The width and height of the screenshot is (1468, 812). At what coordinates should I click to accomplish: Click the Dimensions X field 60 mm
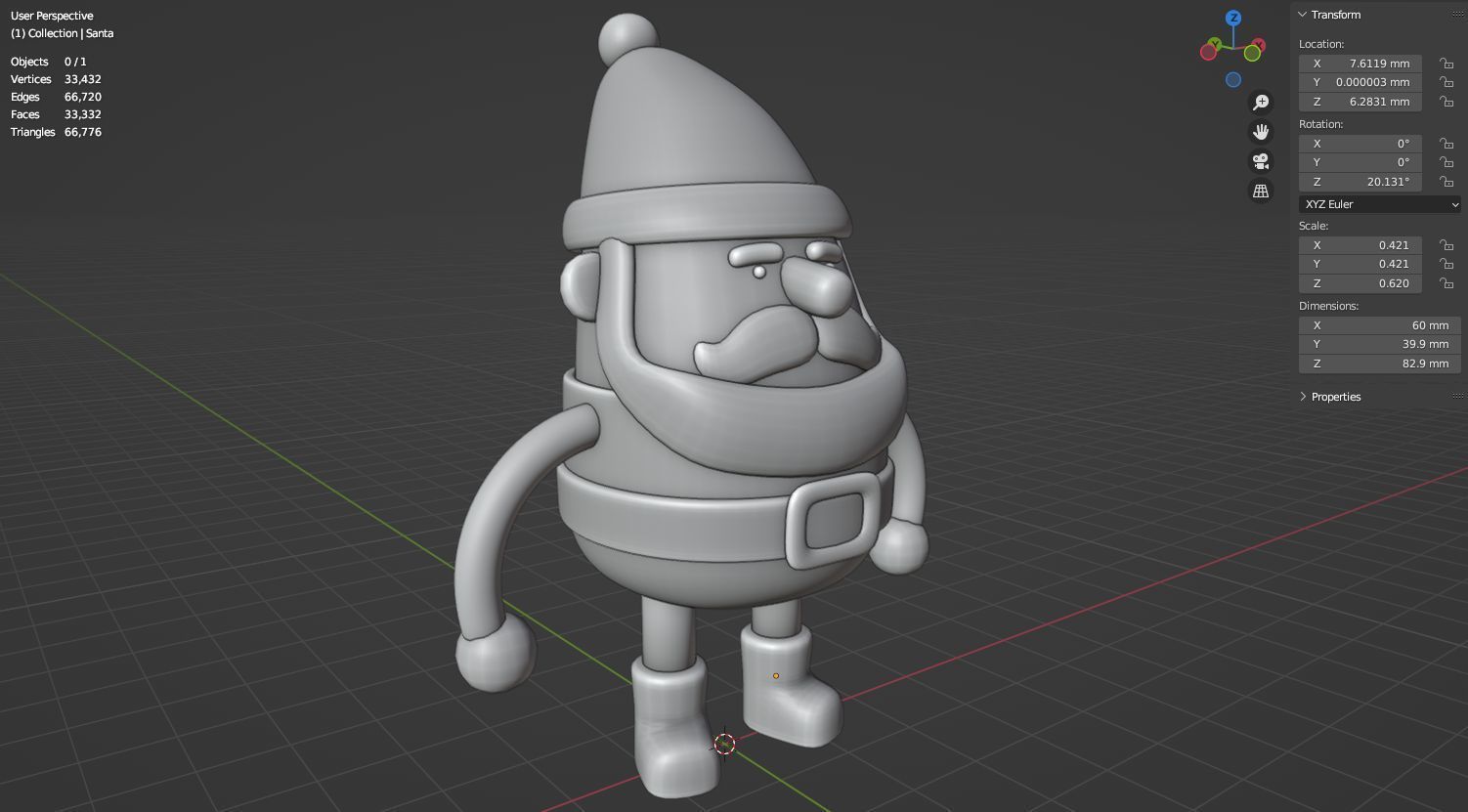[1380, 325]
